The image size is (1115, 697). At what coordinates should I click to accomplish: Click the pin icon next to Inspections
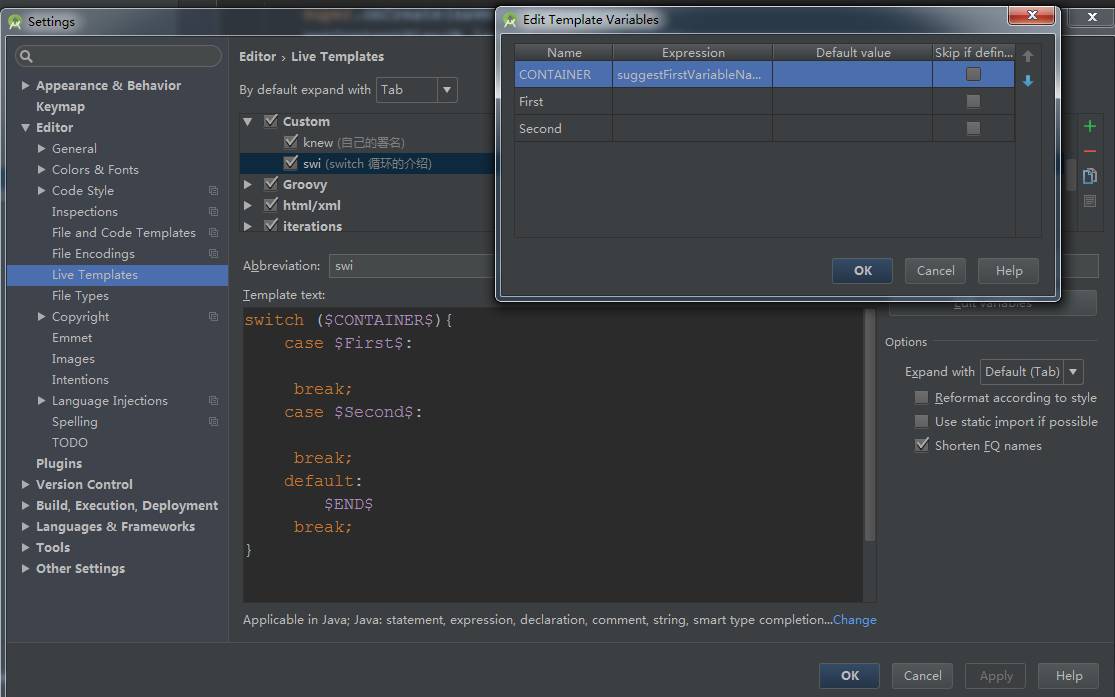213,211
